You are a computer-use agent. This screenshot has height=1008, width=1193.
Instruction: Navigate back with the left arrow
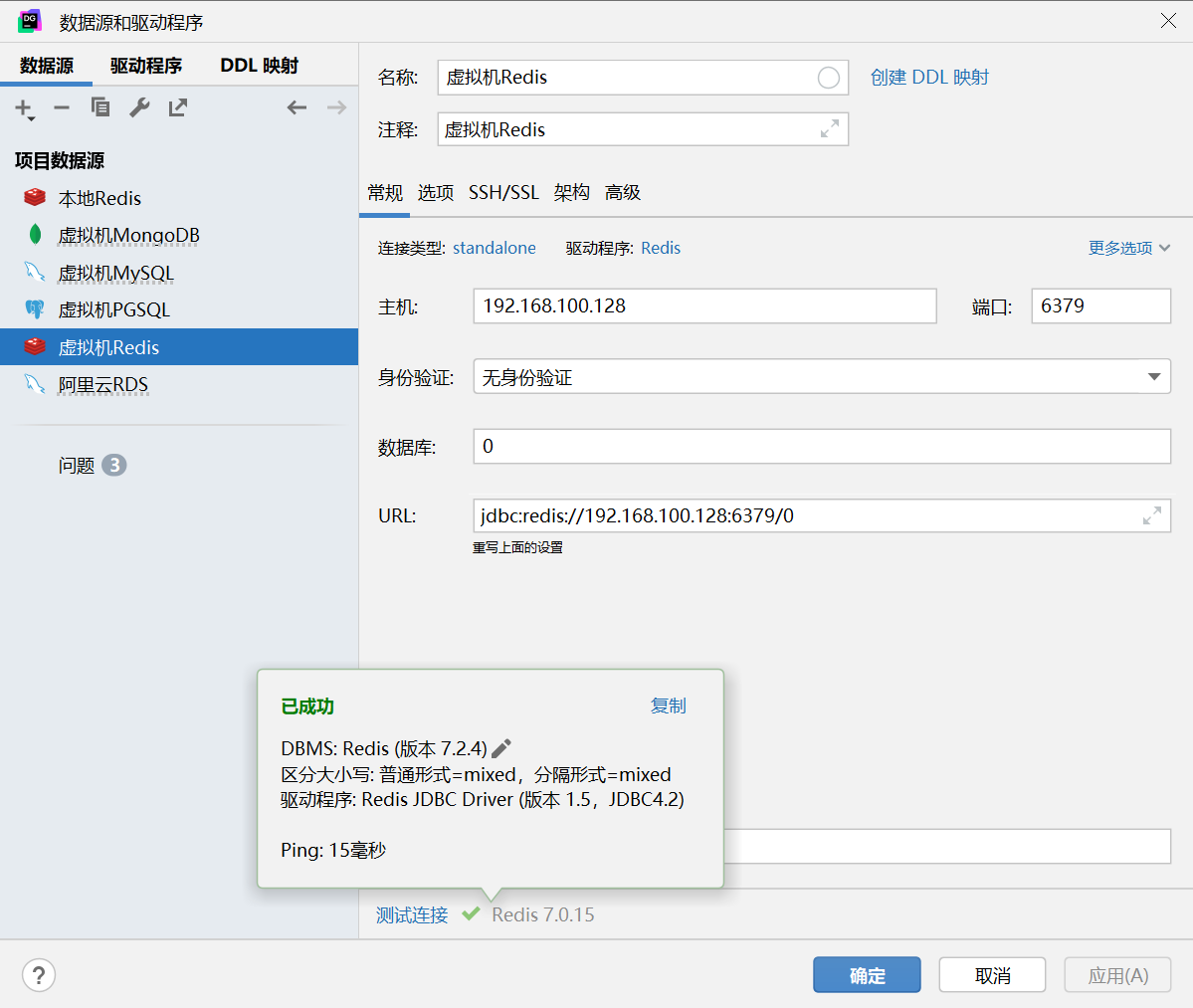click(297, 108)
